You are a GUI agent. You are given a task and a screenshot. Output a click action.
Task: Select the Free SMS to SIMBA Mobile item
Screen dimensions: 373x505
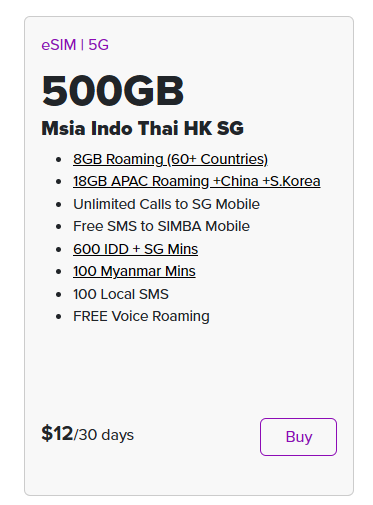(161, 226)
